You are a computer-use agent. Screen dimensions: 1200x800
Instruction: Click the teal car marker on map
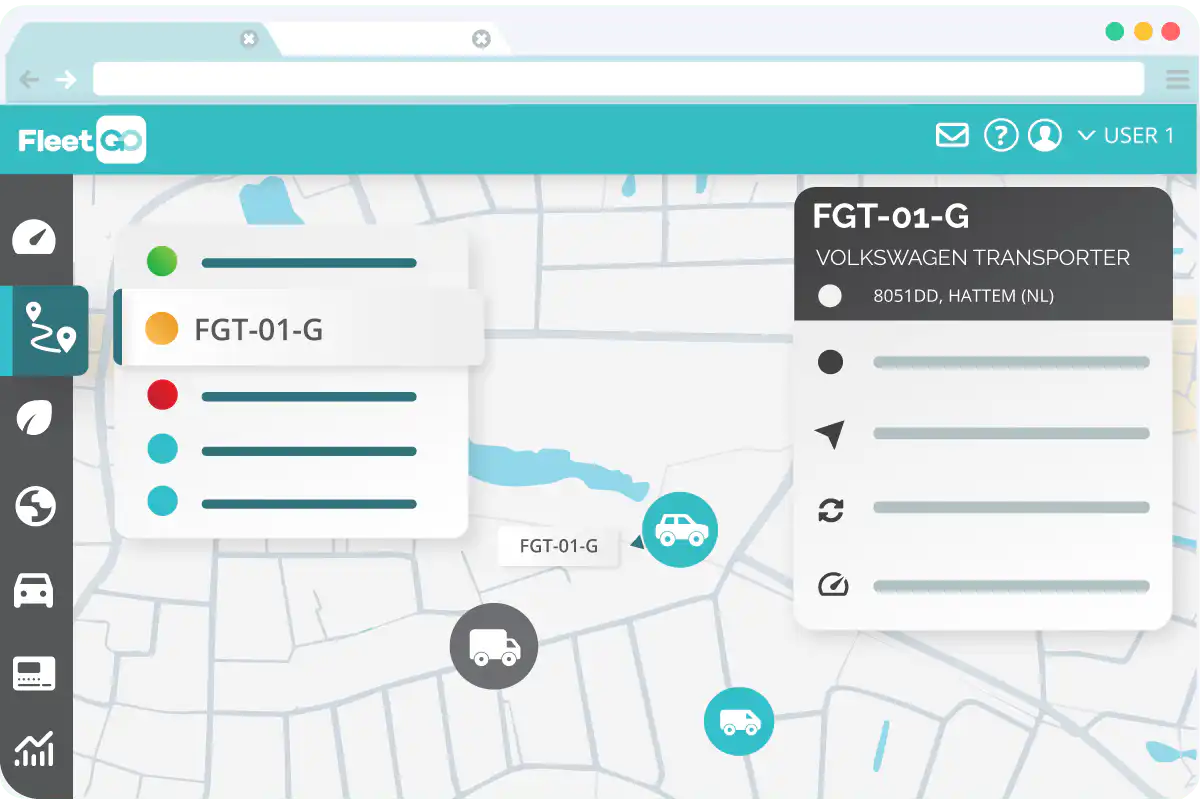coord(680,530)
